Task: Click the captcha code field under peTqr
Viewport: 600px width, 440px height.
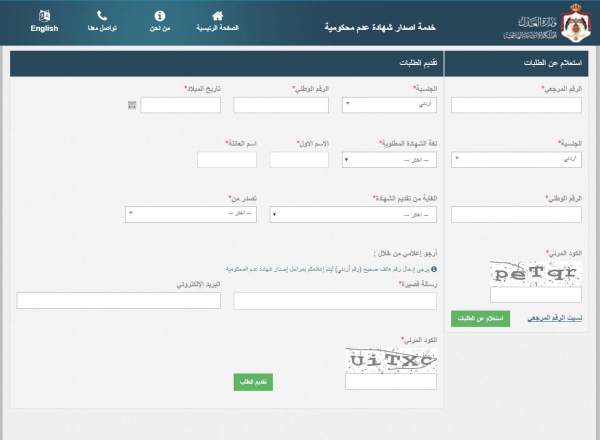Action: coord(536,294)
